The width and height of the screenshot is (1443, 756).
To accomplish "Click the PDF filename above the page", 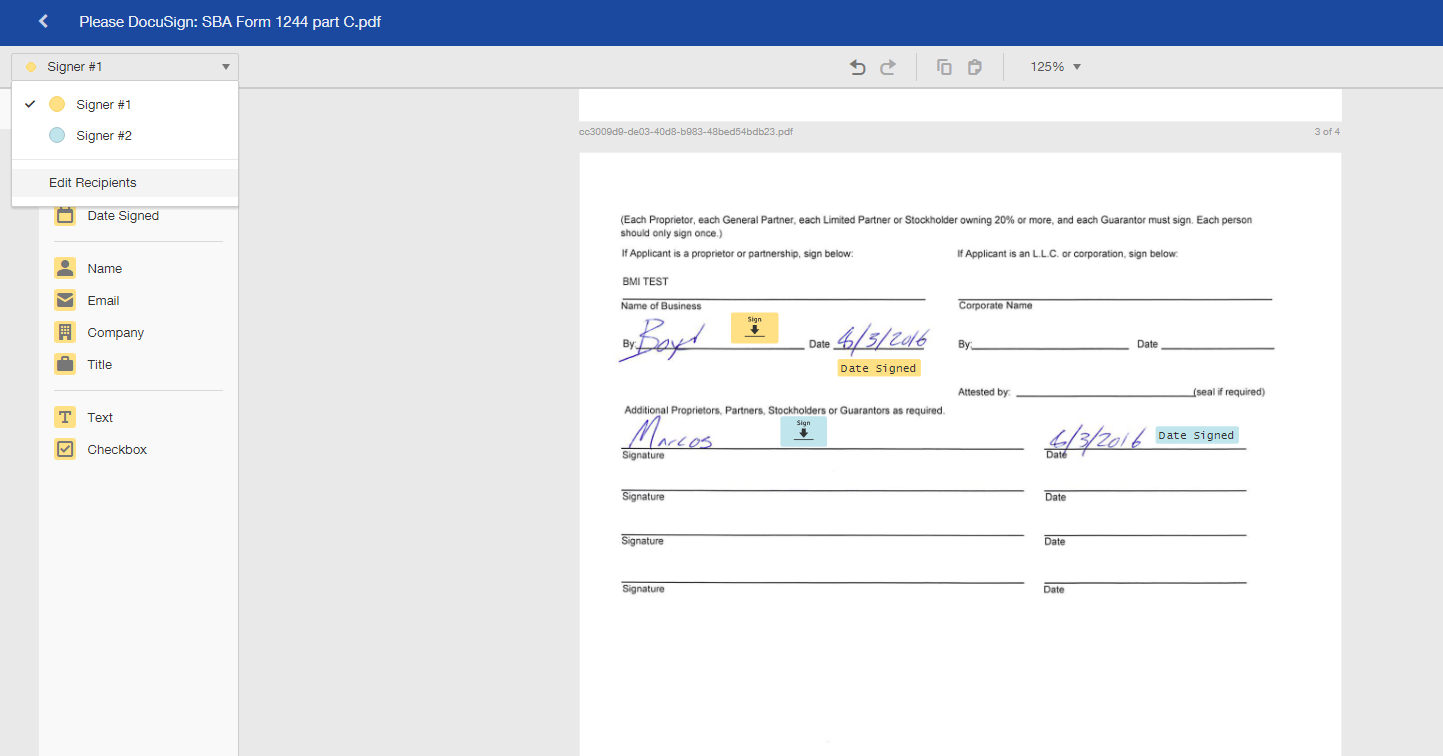I will (686, 131).
